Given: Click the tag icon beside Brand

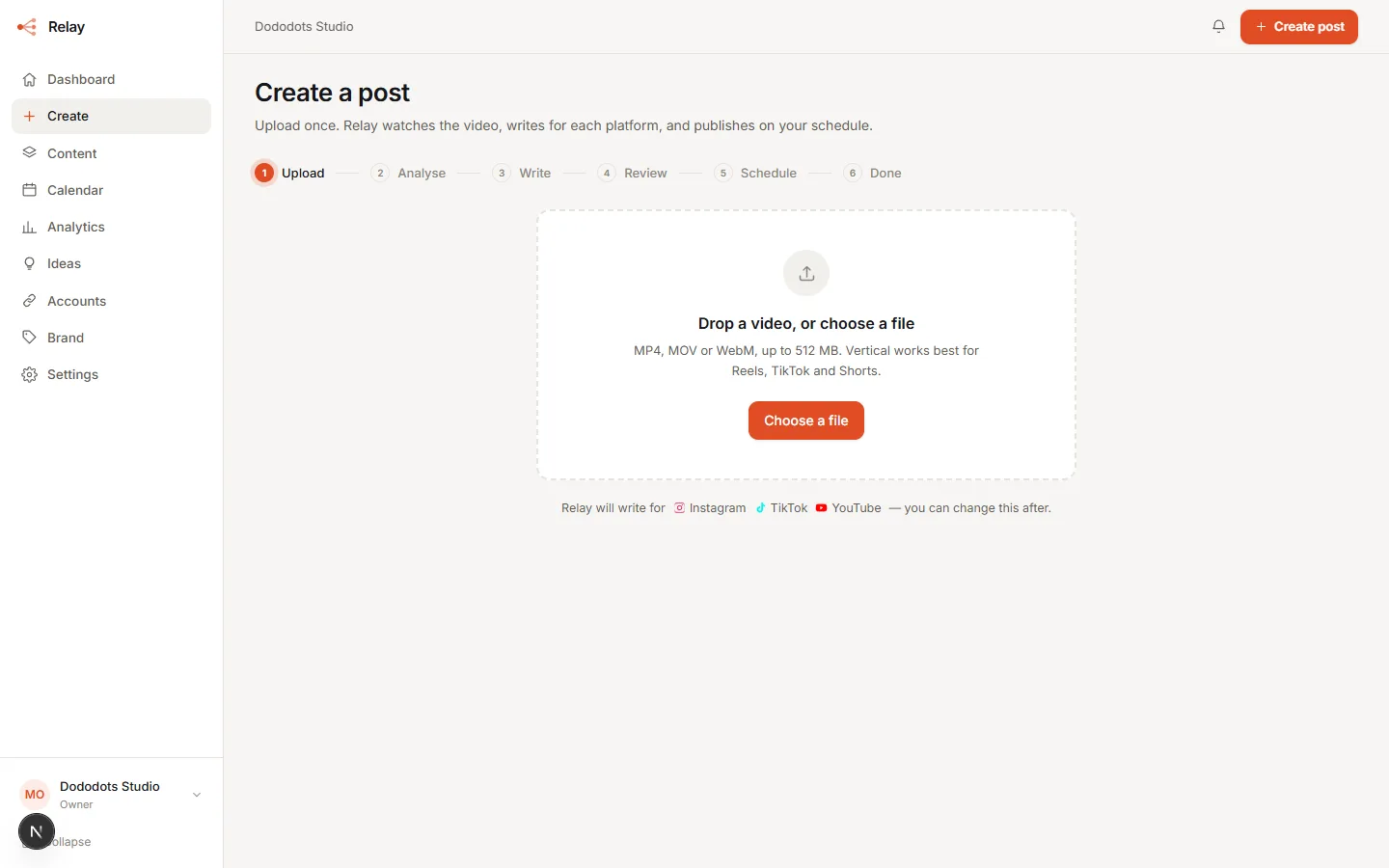Looking at the screenshot, I should pyautogui.click(x=30, y=338).
